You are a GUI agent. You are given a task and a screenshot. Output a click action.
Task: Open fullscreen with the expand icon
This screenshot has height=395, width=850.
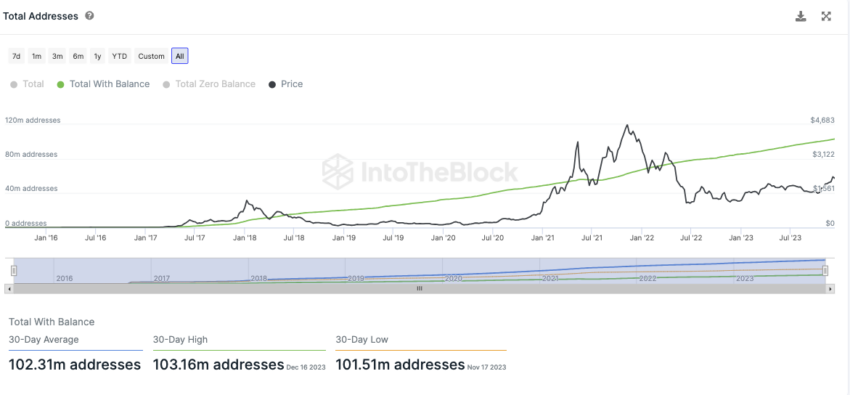(x=826, y=16)
